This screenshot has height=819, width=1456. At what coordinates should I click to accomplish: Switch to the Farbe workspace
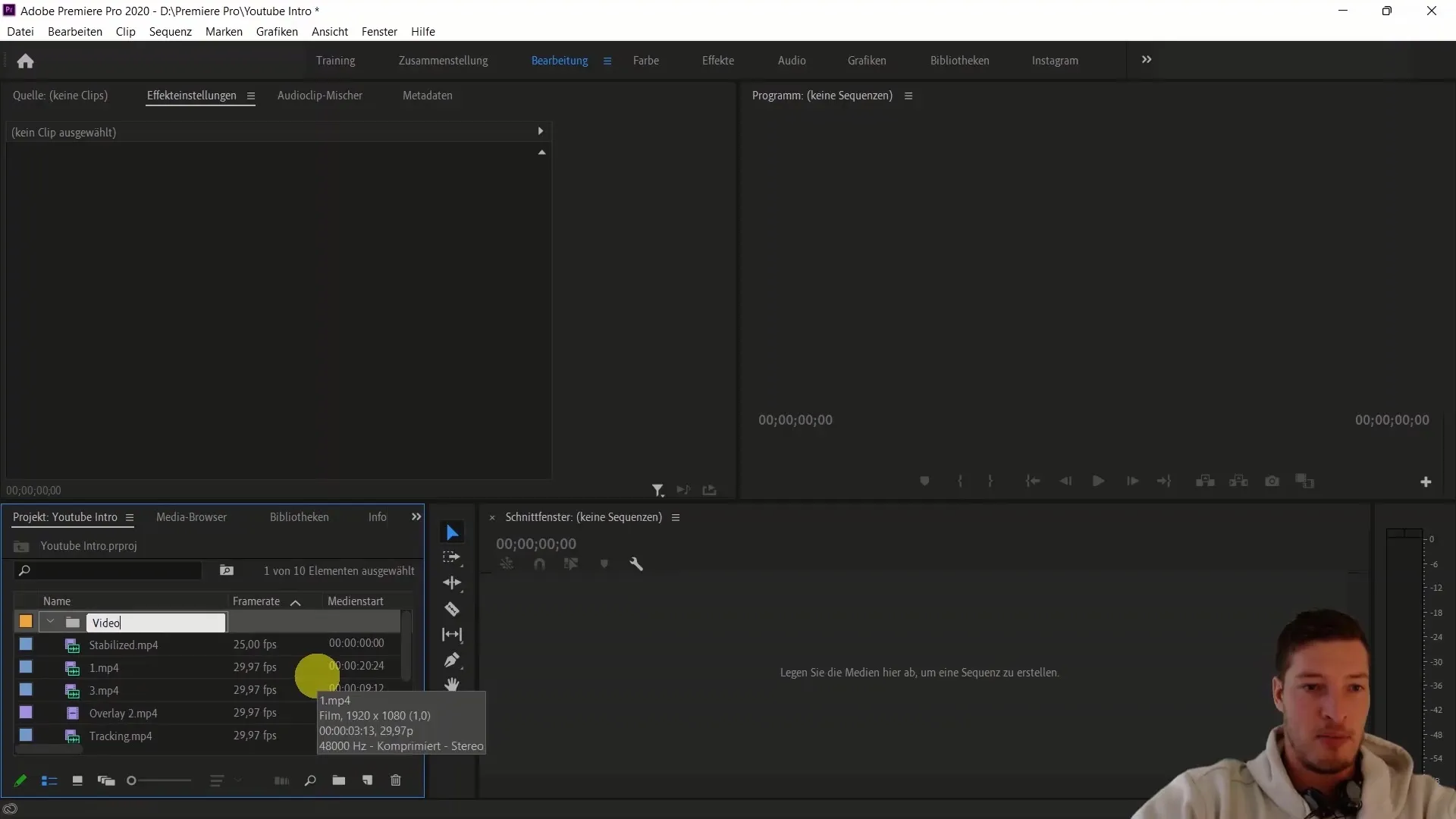tap(646, 61)
